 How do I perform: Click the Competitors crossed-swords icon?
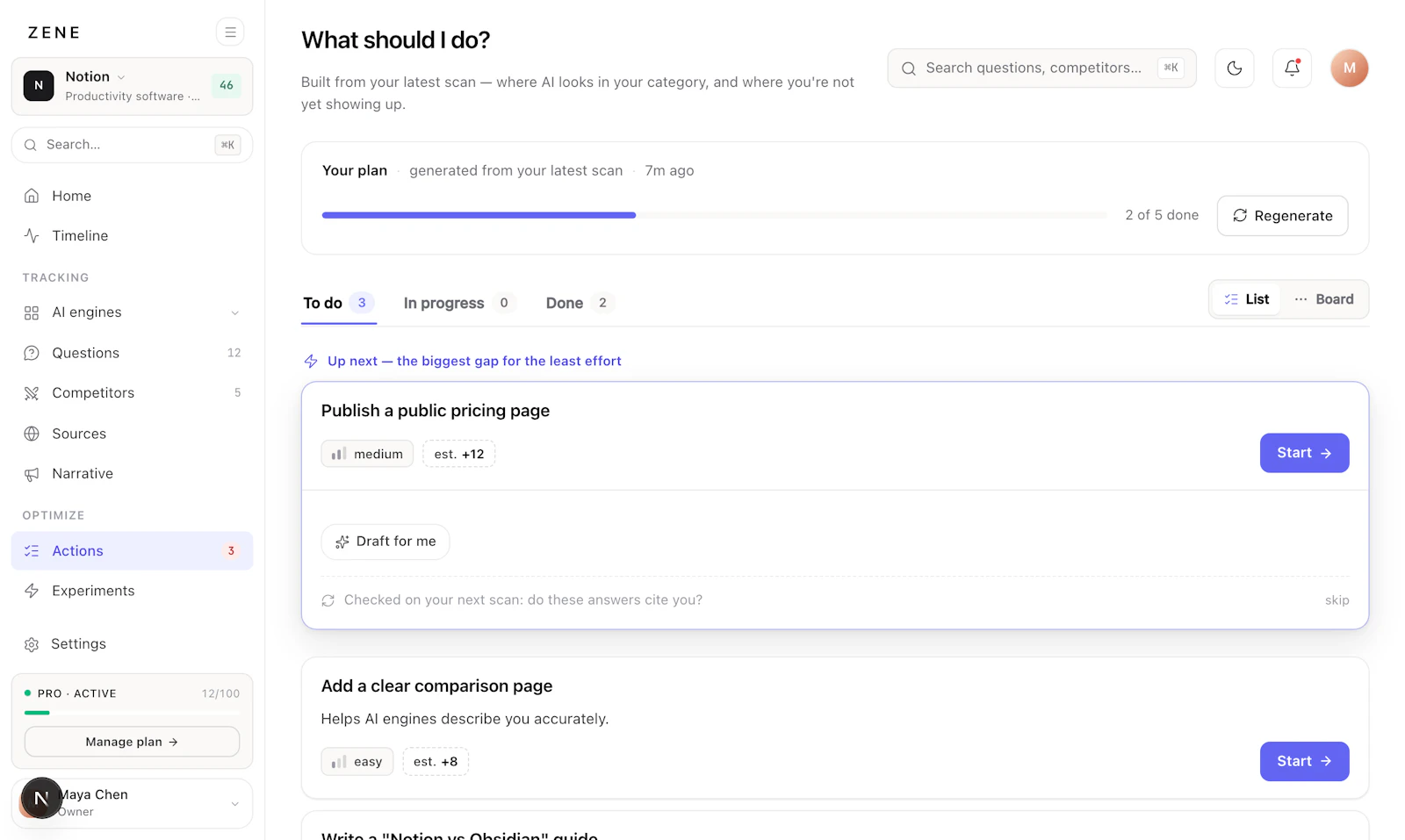[x=32, y=393]
